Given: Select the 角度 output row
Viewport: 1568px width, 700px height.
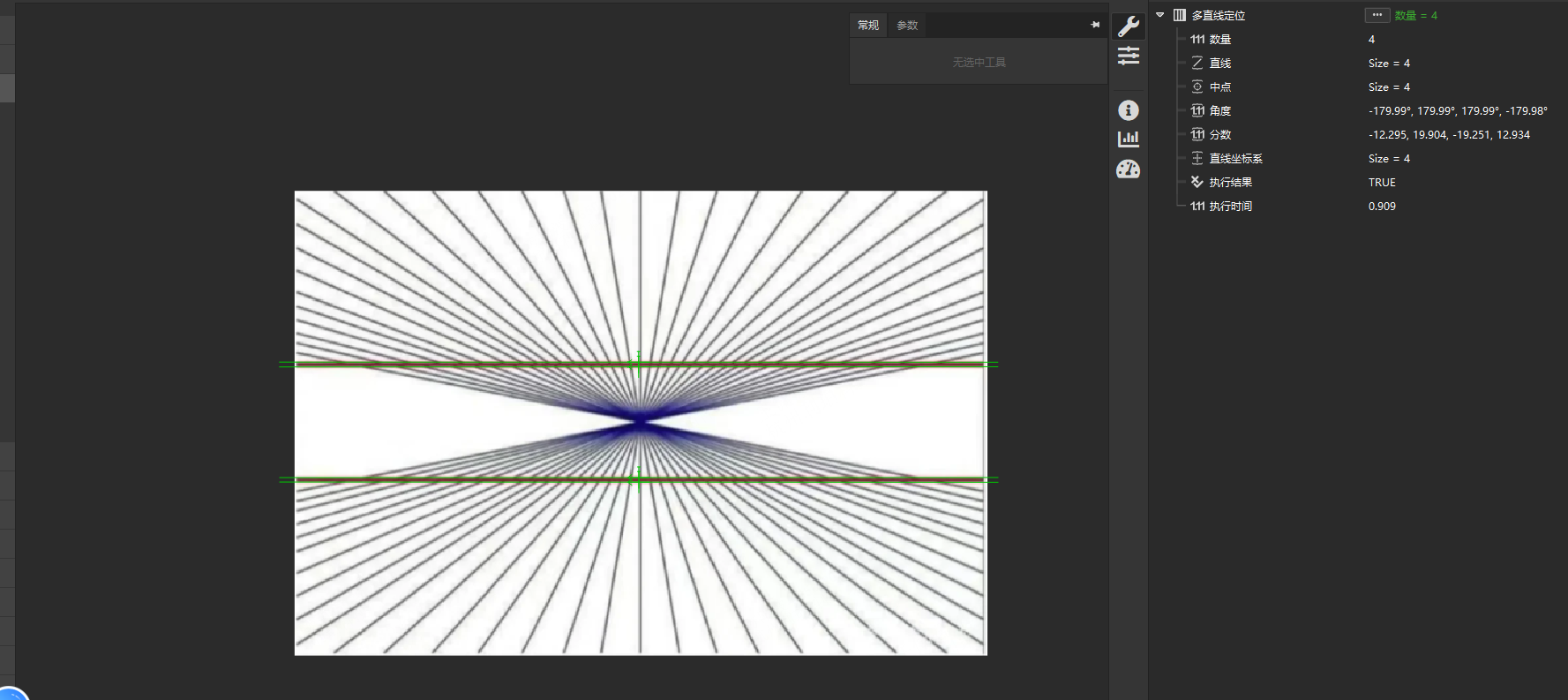Looking at the screenshot, I should (1219, 110).
